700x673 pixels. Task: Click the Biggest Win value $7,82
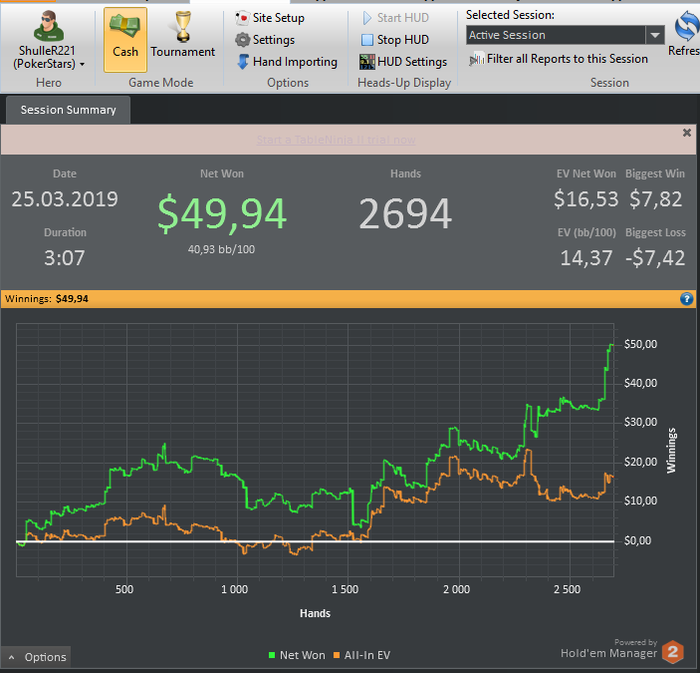tap(656, 199)
